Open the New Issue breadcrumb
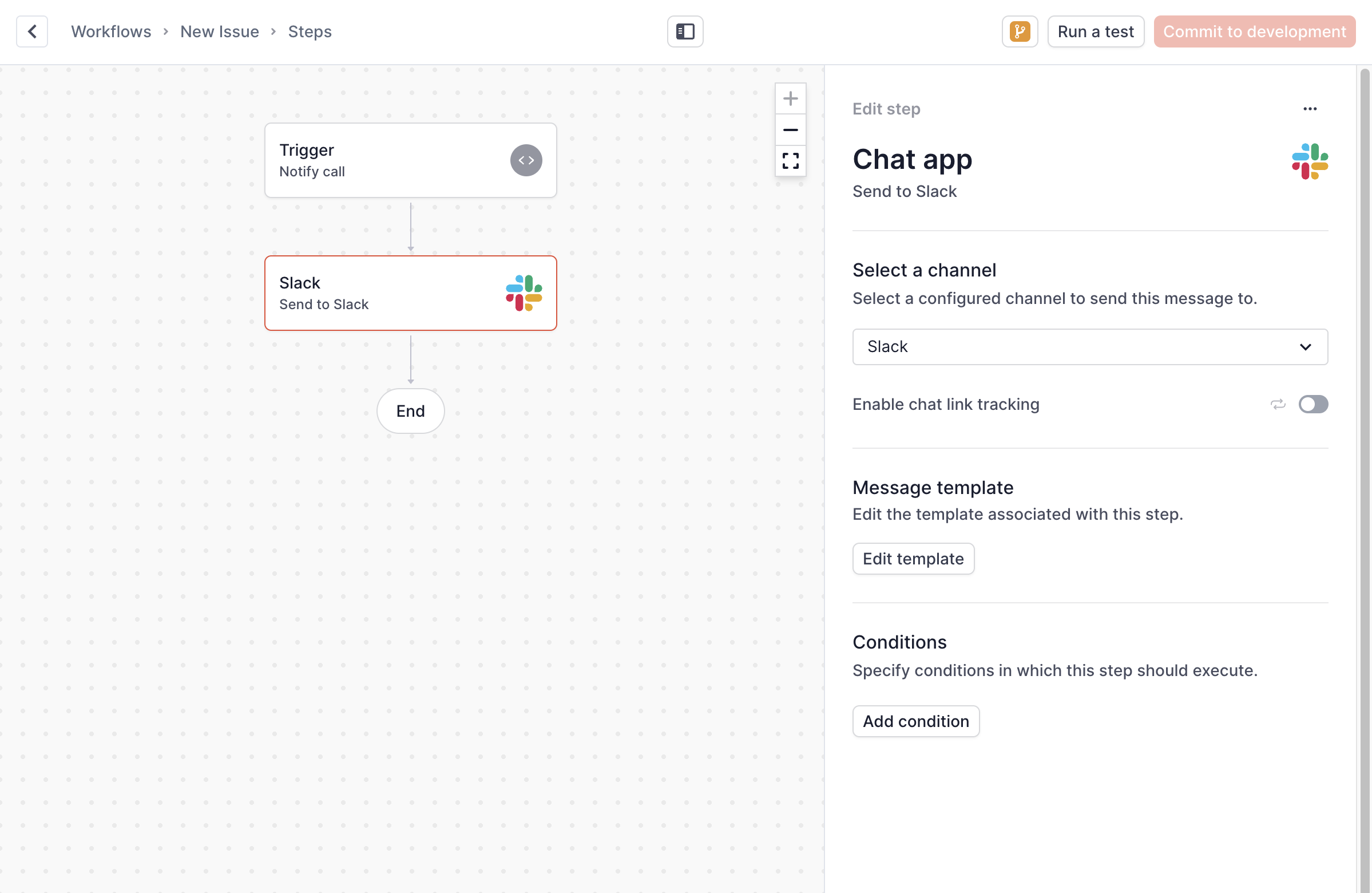This screenshot has width=1372, height=893. [220, 31]
